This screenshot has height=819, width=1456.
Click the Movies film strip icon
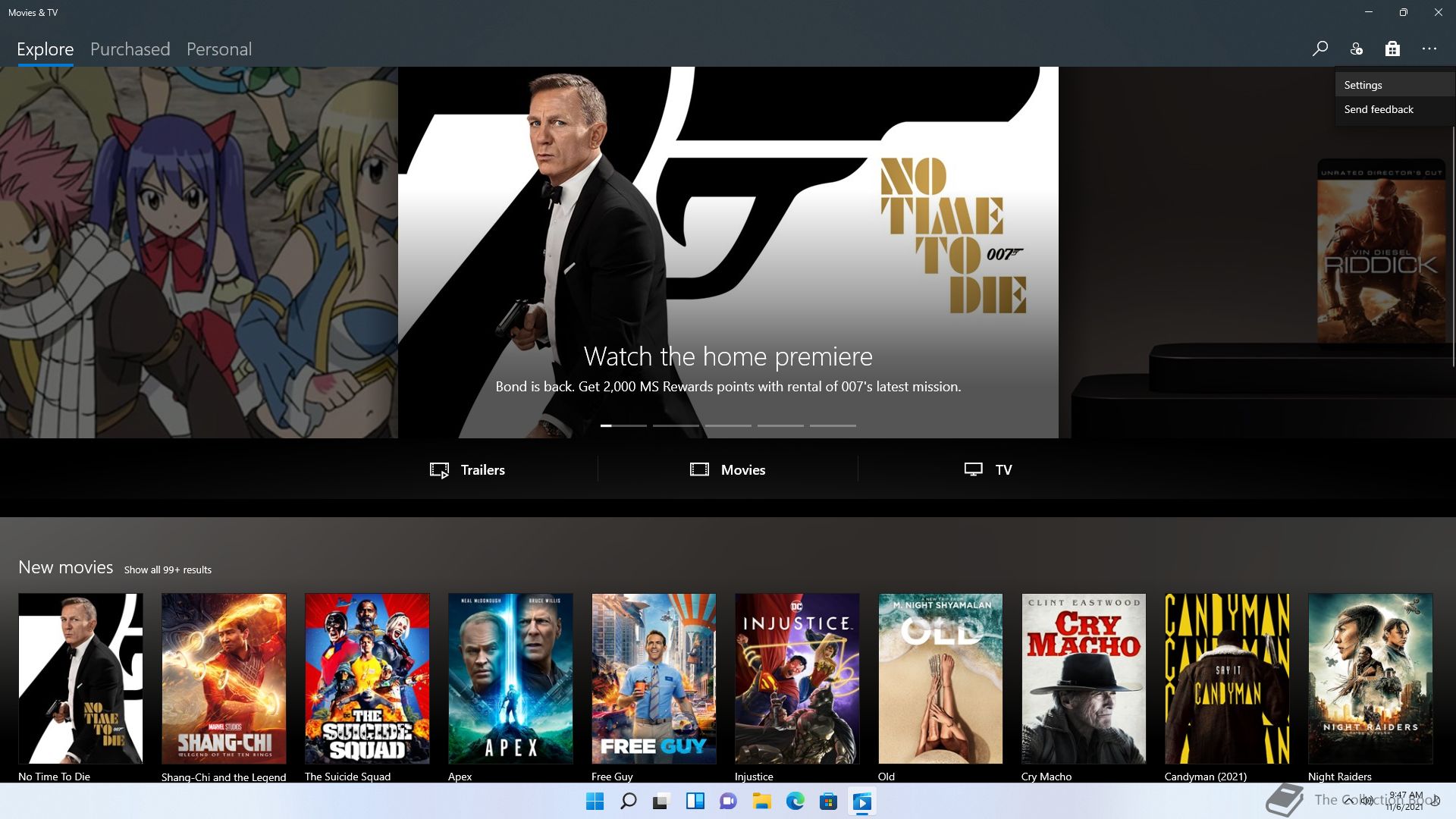coord(699,469)
